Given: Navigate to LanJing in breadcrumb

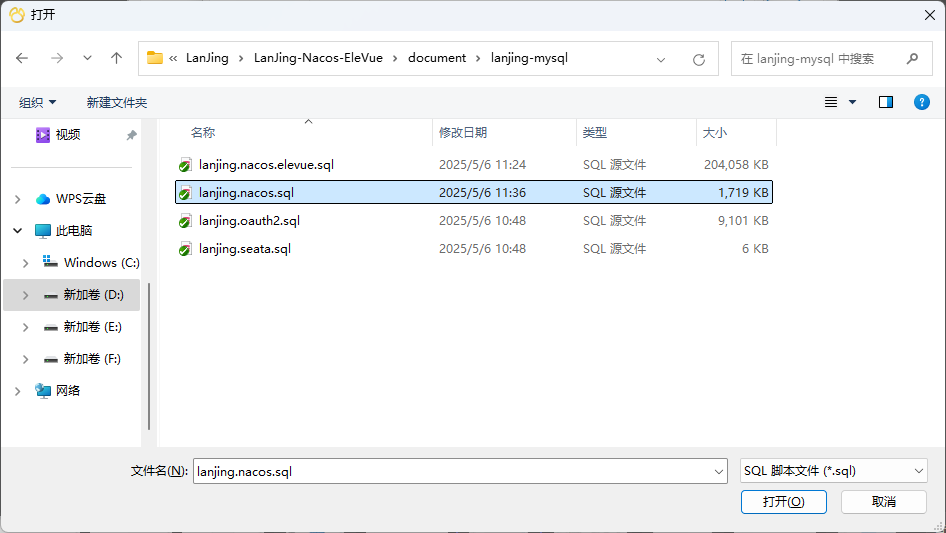Looking at the screenshot, I should [207, 58].
